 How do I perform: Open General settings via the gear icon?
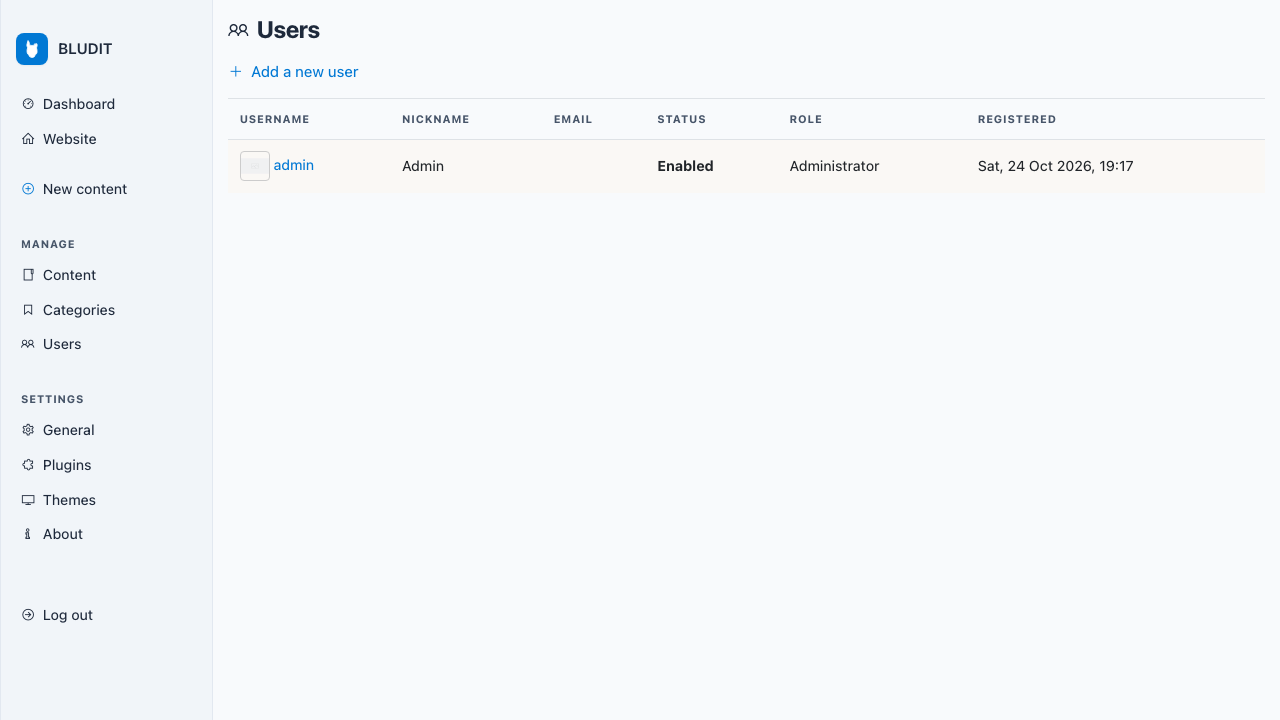pos(28,430)
